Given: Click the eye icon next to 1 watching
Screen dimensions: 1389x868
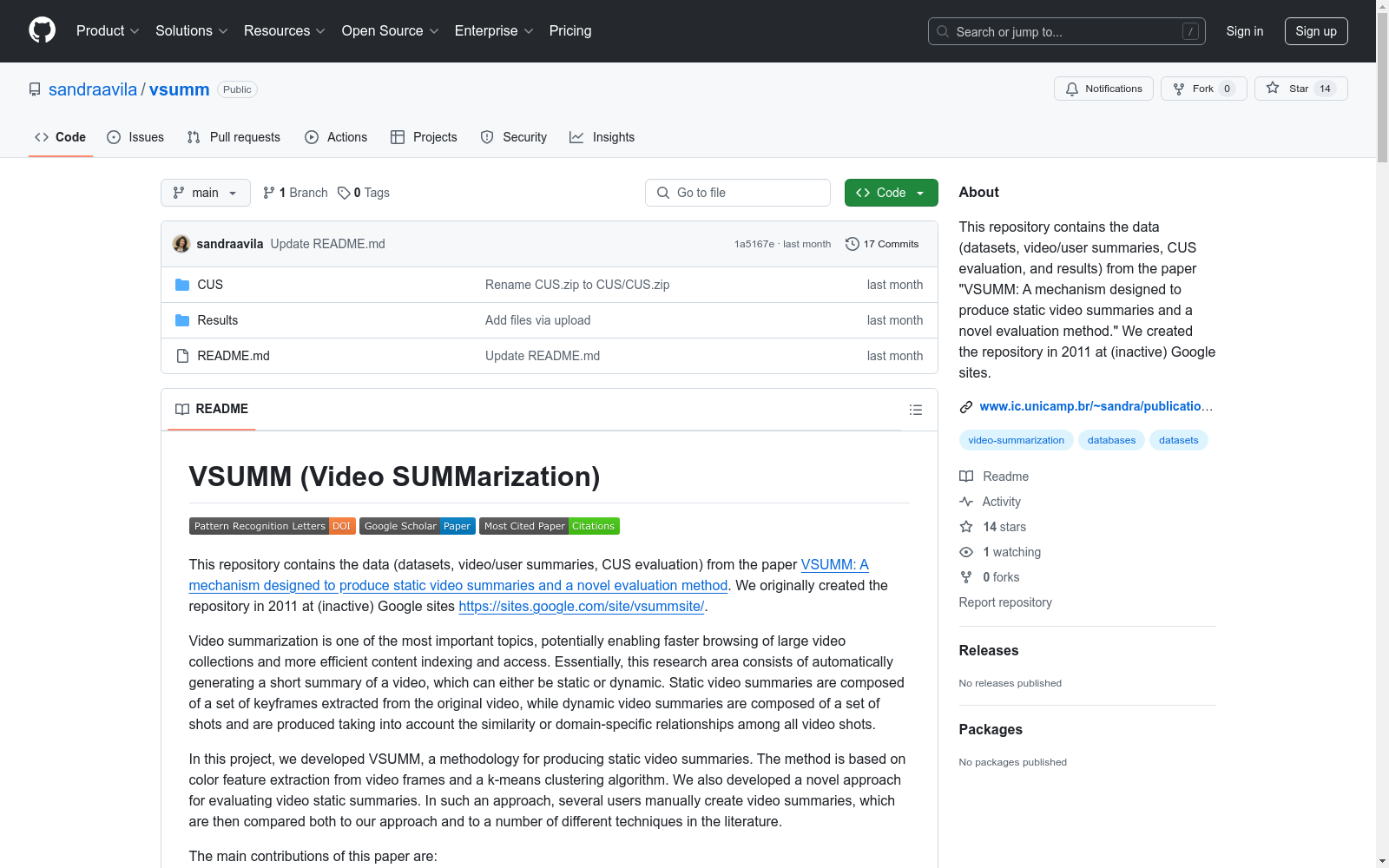Looking at the screenshot, I should click(x=966, y=552).
